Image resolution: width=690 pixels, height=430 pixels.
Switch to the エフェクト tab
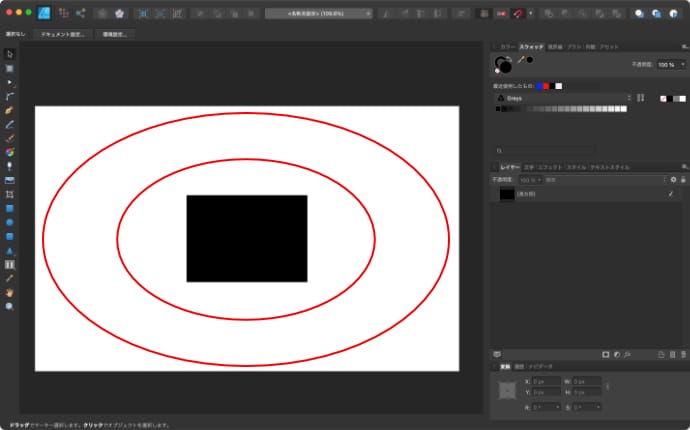point(550,166)
